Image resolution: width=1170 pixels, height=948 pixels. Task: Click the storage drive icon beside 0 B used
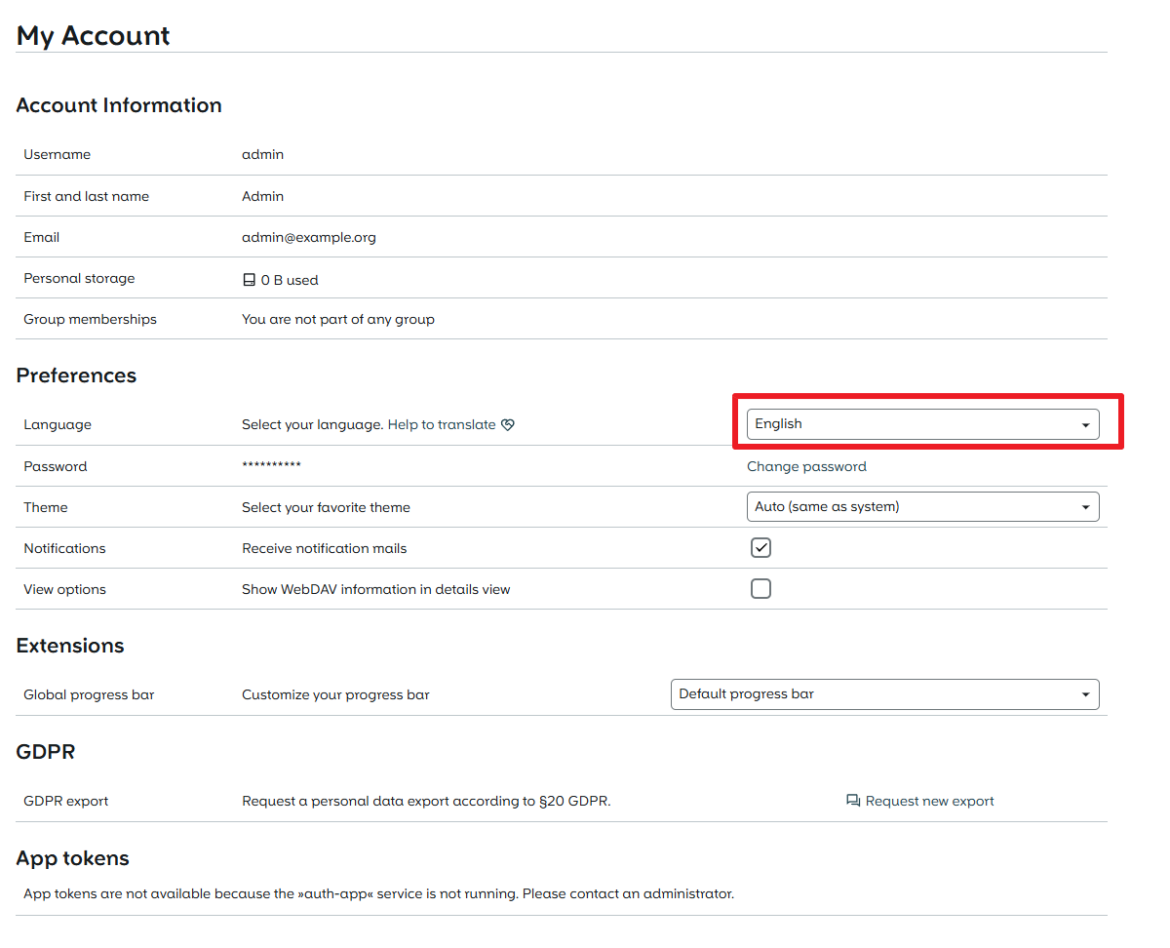tap(249, 280)
